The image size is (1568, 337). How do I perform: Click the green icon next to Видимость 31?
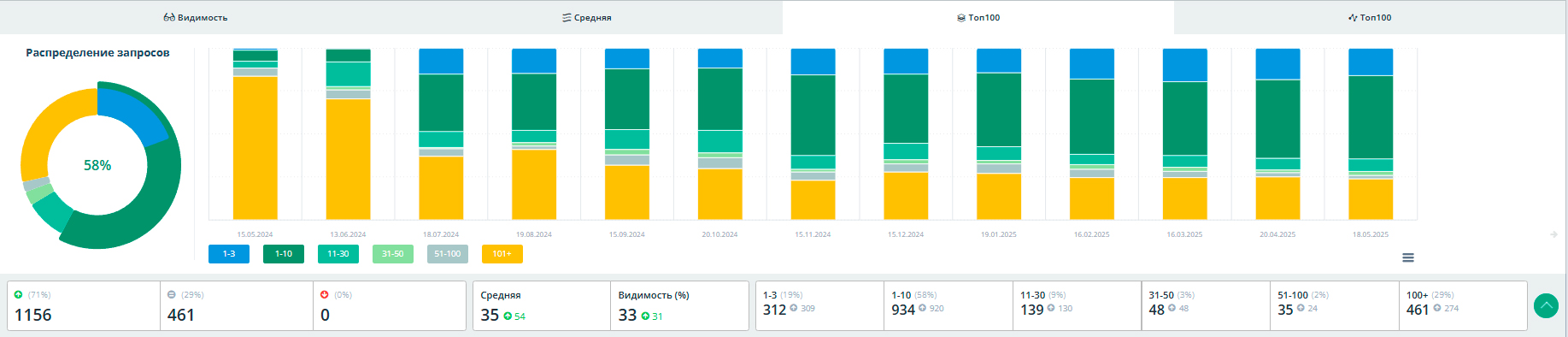tap(645, 316)
